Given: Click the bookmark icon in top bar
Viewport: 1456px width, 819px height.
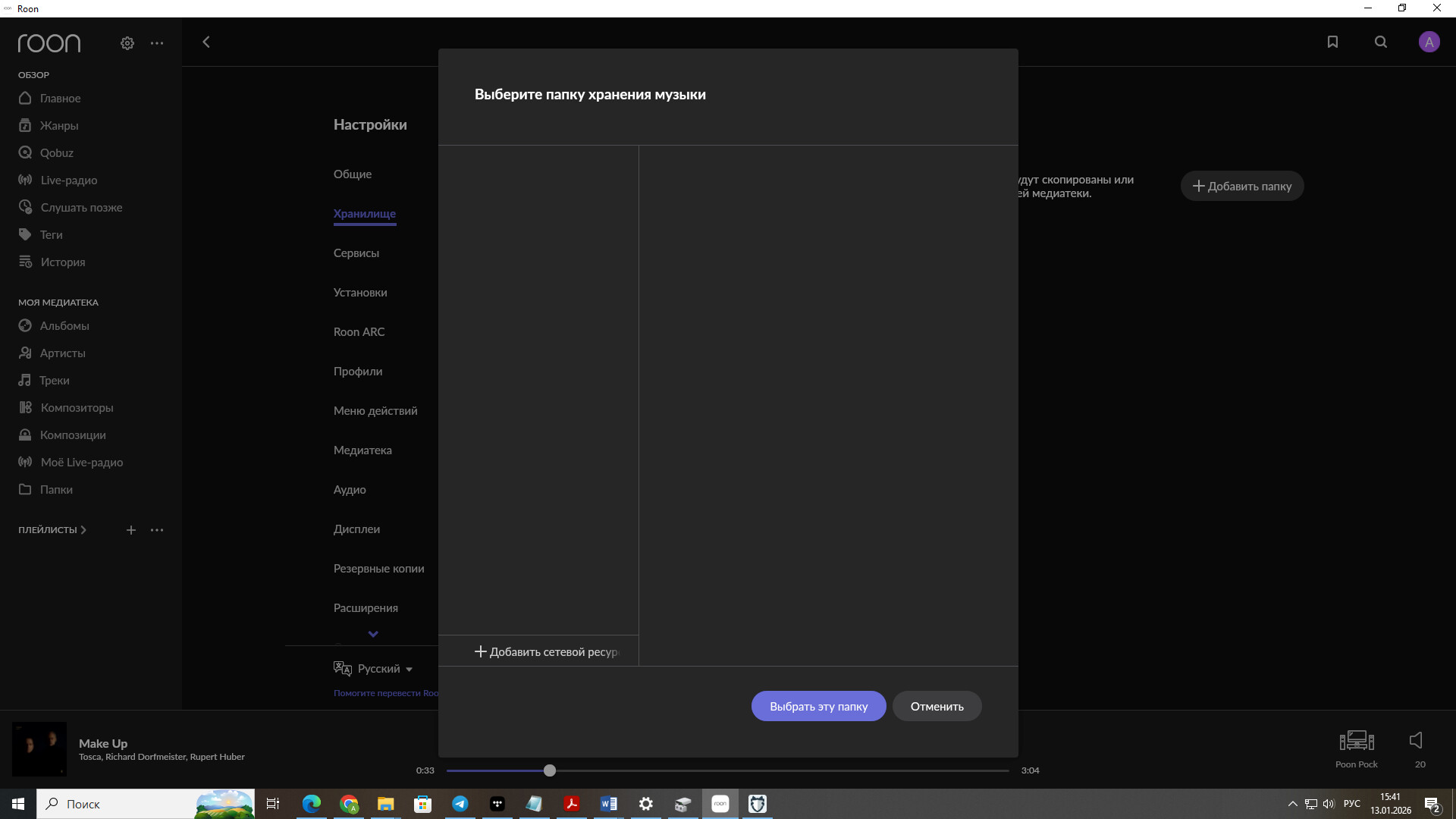Looking at the screenshot, I should pyautogui.click(x=1332, y=42).
